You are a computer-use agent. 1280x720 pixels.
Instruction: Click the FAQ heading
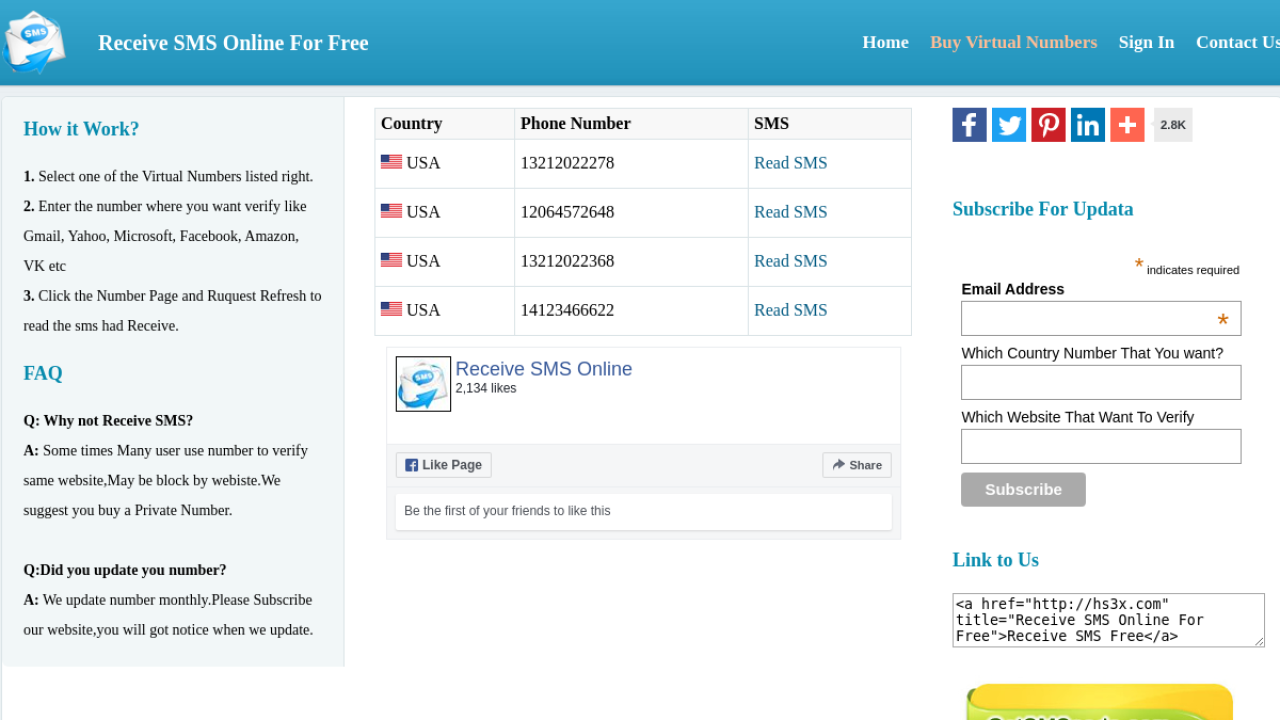click(x=43, y=373)
